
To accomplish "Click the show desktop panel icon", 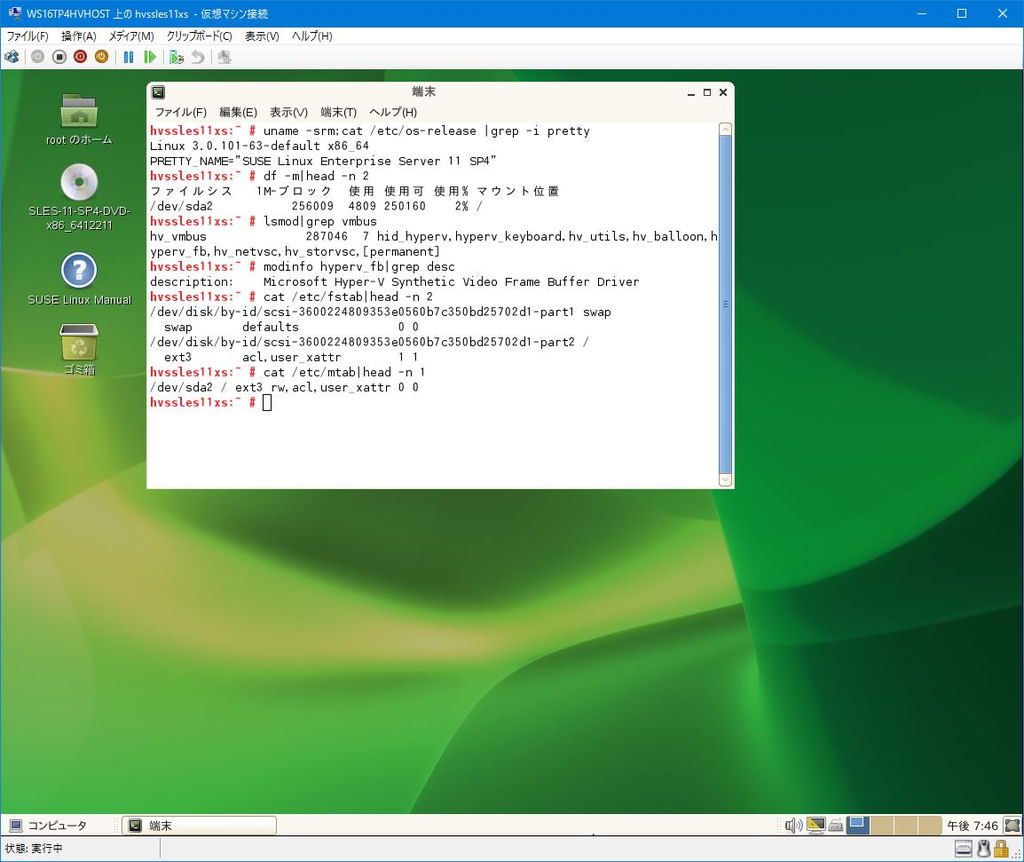I will click(1012, 825).
